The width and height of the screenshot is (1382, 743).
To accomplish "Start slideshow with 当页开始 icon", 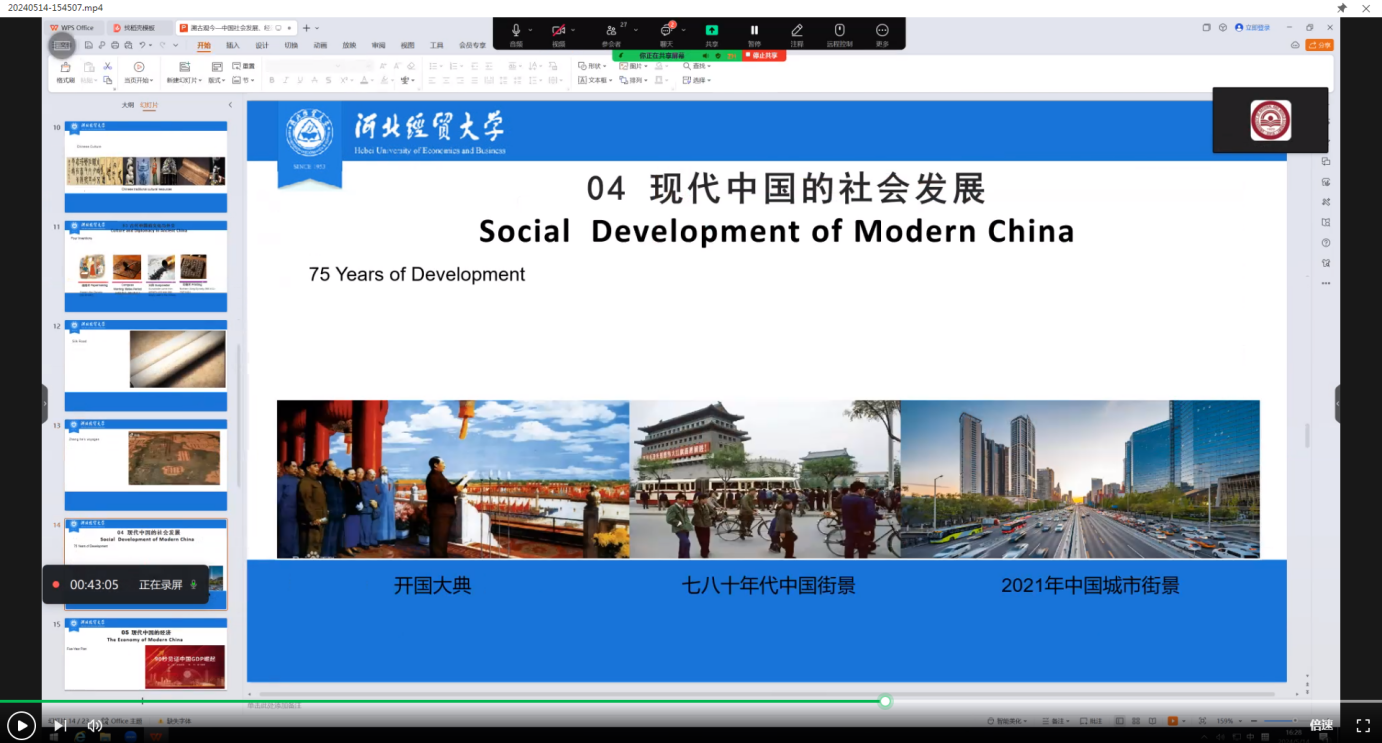I will [x=139, y=67].
